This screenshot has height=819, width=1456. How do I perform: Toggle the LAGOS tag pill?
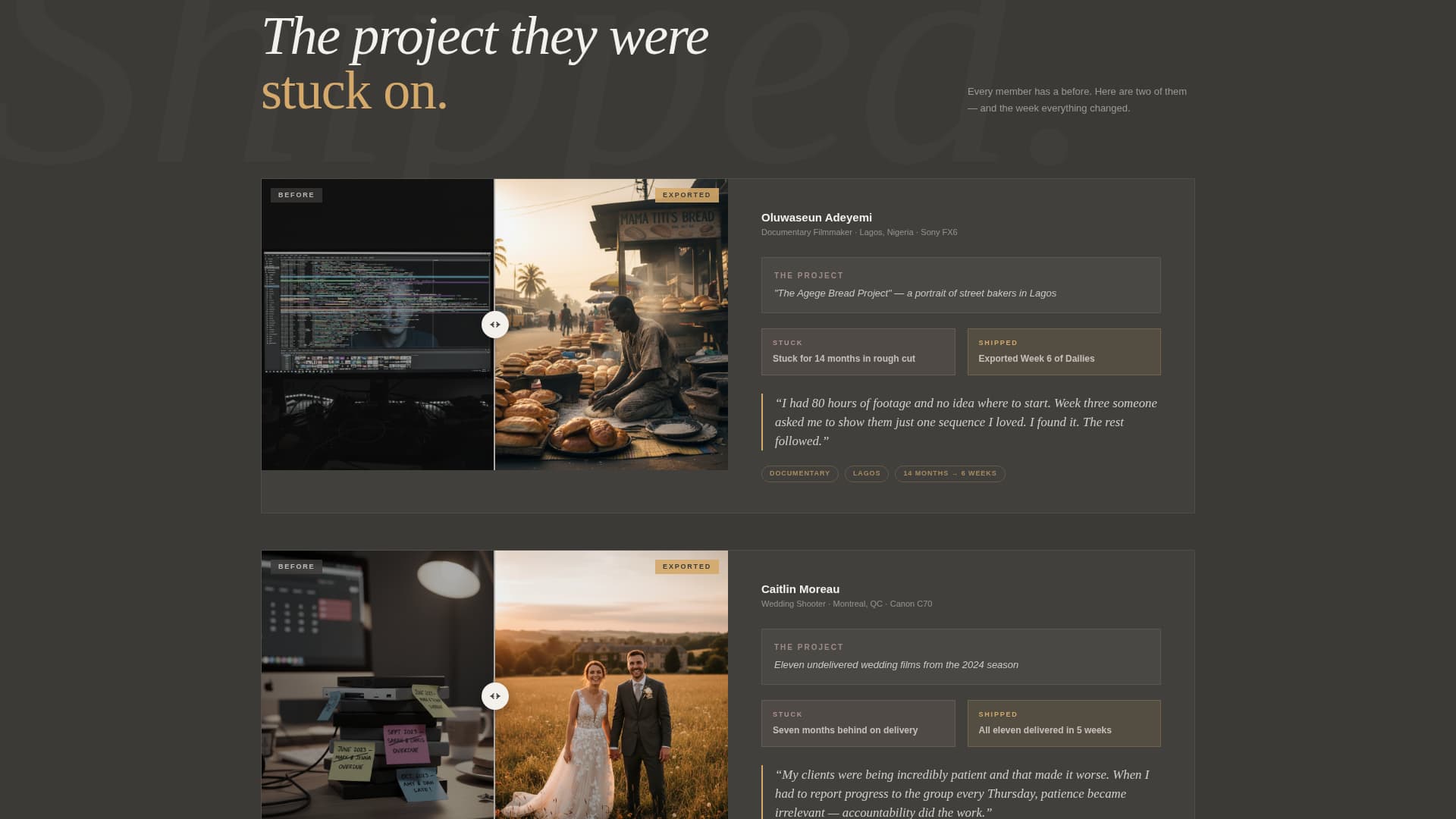[867, 473]
